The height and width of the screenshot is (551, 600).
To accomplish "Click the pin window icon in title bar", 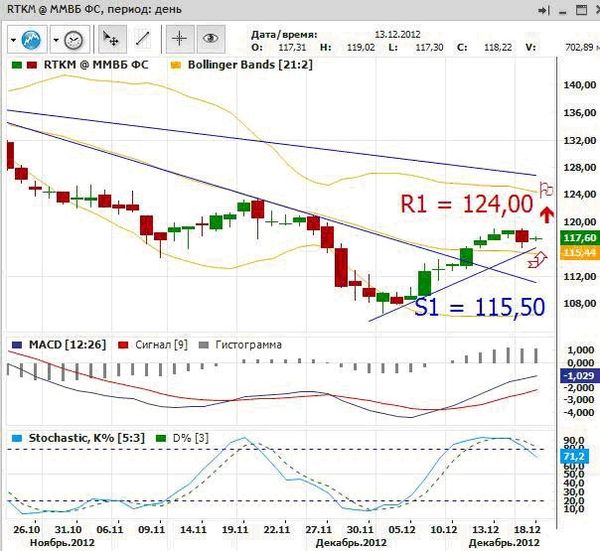I will tap(544, 10).
